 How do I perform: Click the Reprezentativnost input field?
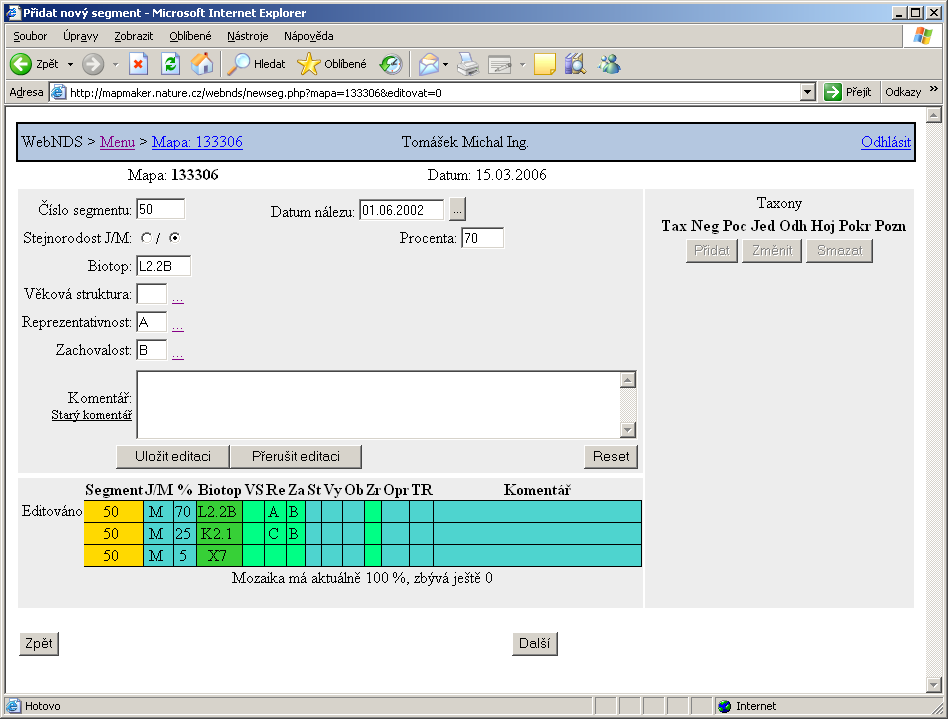point(152,322)
